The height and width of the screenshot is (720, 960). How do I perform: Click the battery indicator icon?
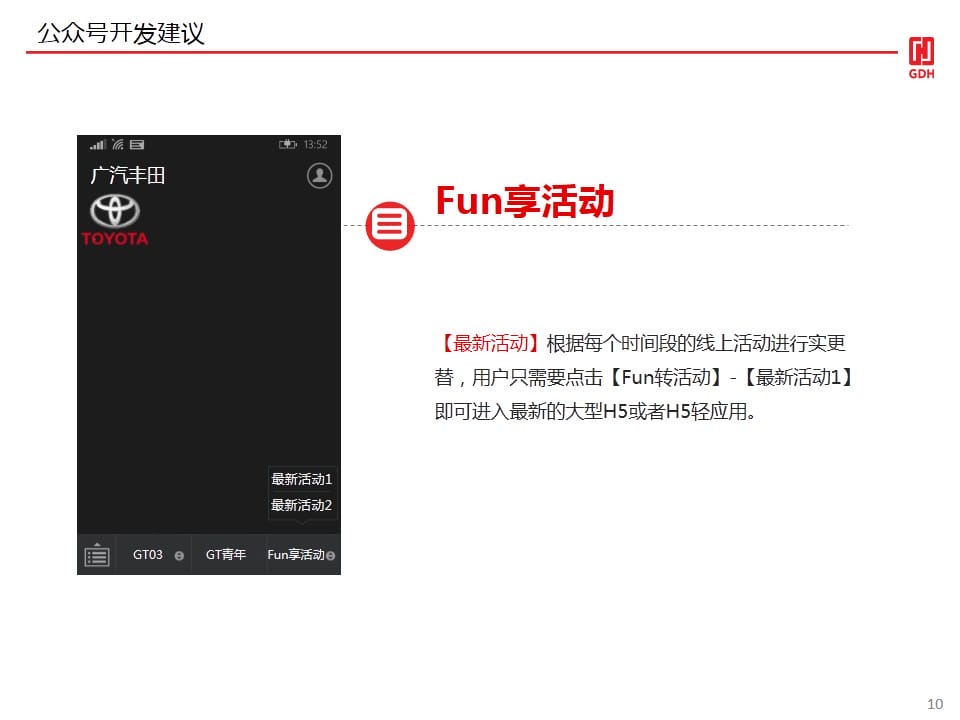click(x=288, y=144)
